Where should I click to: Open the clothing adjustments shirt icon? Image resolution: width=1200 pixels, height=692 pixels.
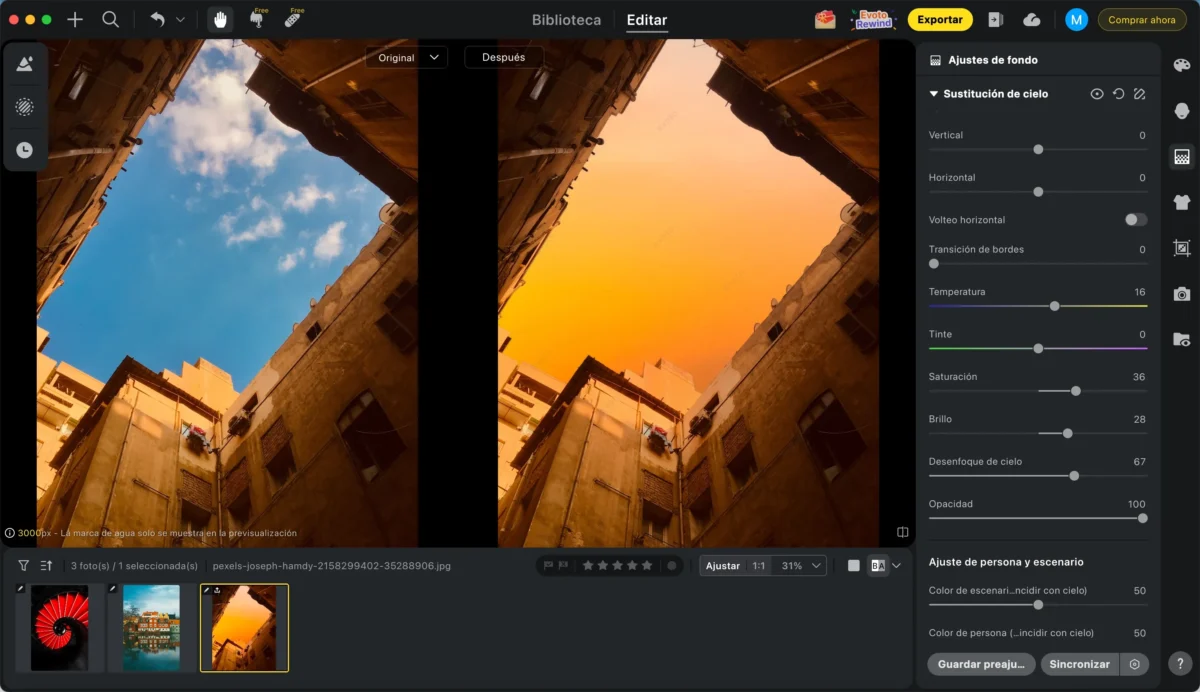(1181, 203)
